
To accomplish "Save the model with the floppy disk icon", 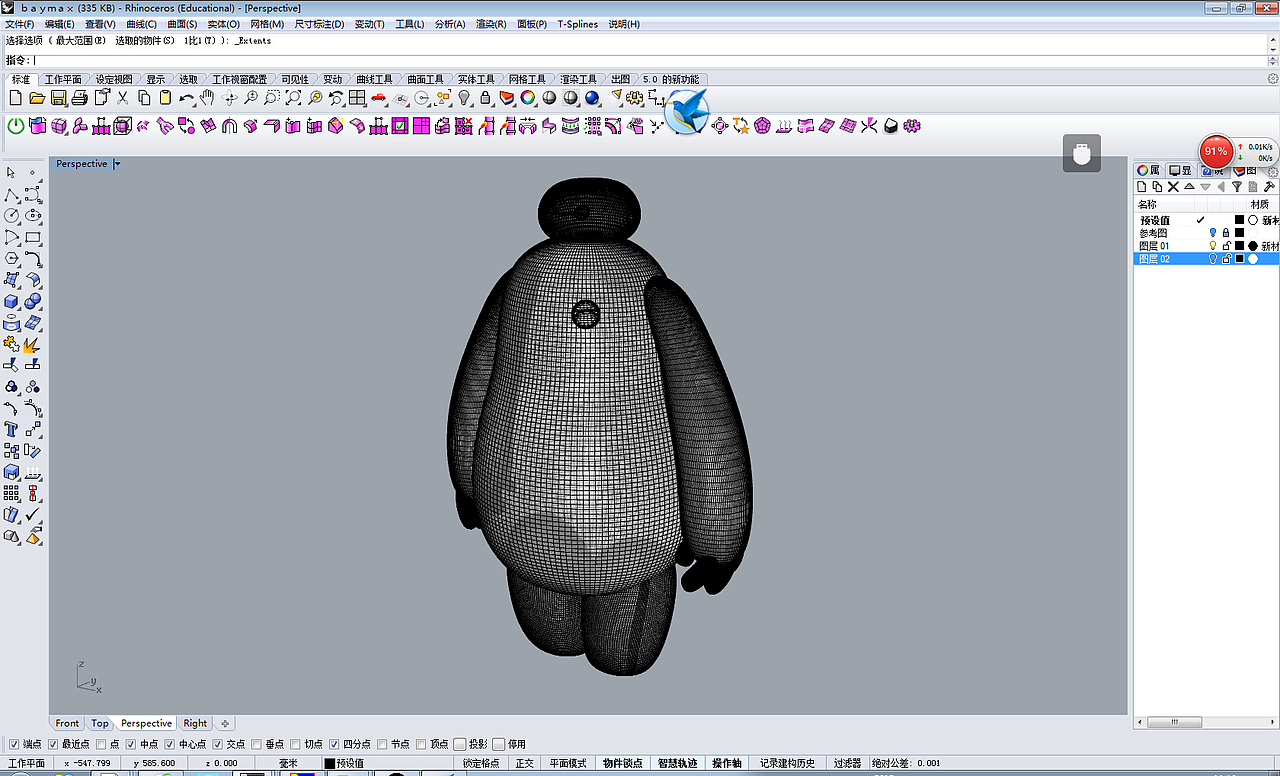I will pos(59,98).
